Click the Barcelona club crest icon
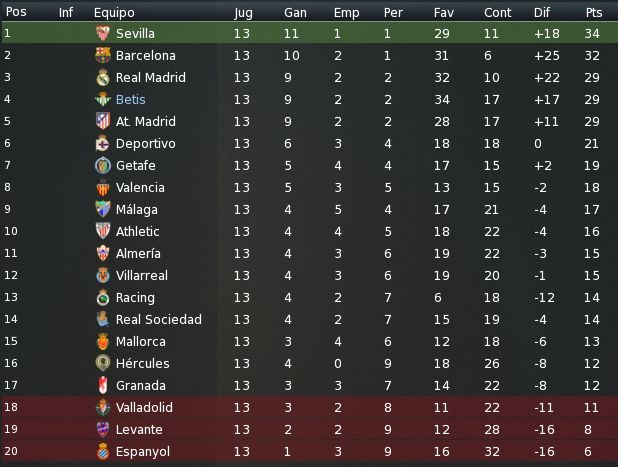 tap(103, 55)
